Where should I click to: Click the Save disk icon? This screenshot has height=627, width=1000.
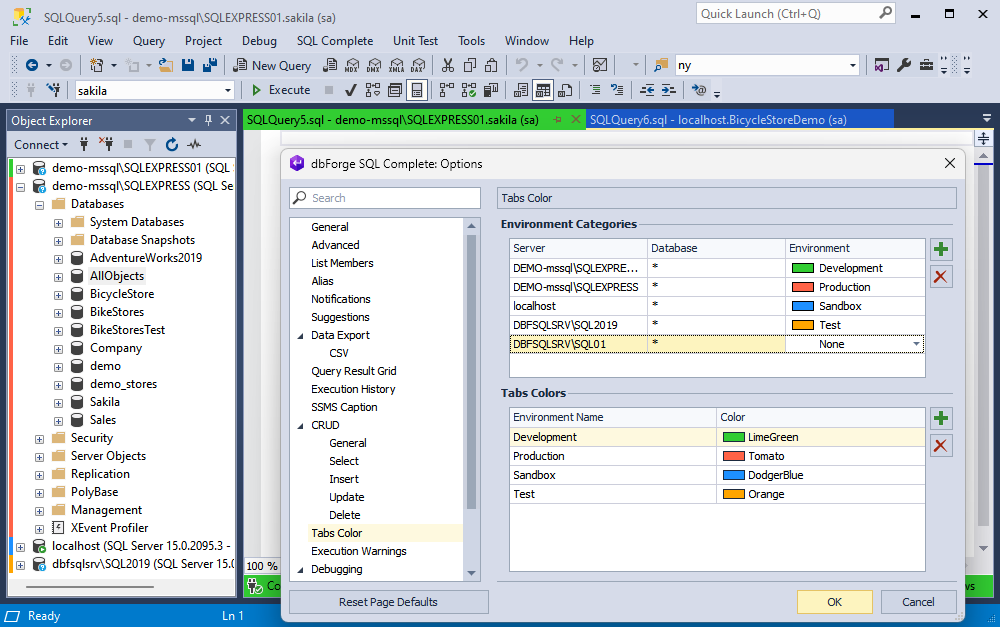188,65
